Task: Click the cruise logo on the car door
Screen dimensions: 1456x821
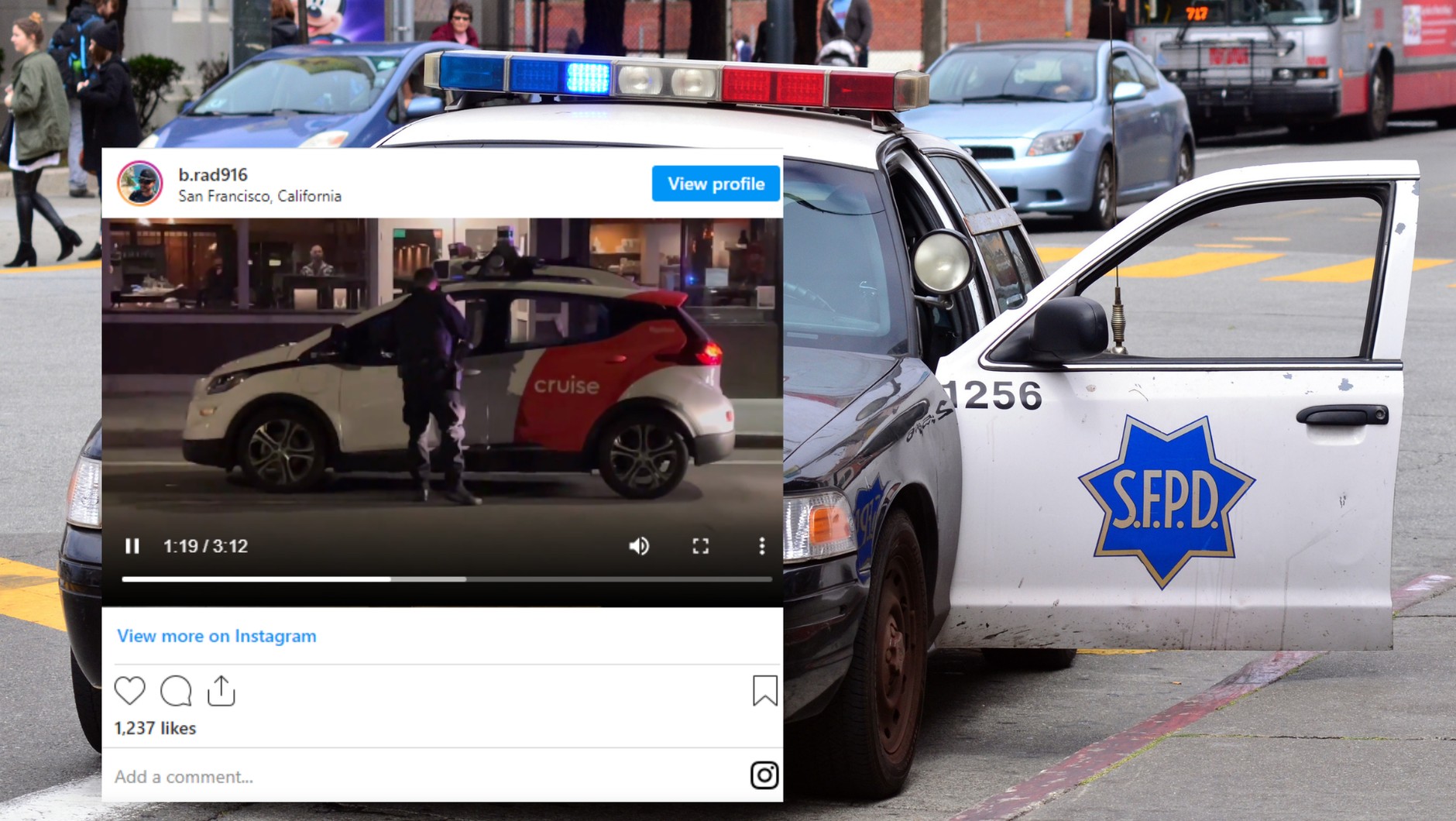Action: 566,386
